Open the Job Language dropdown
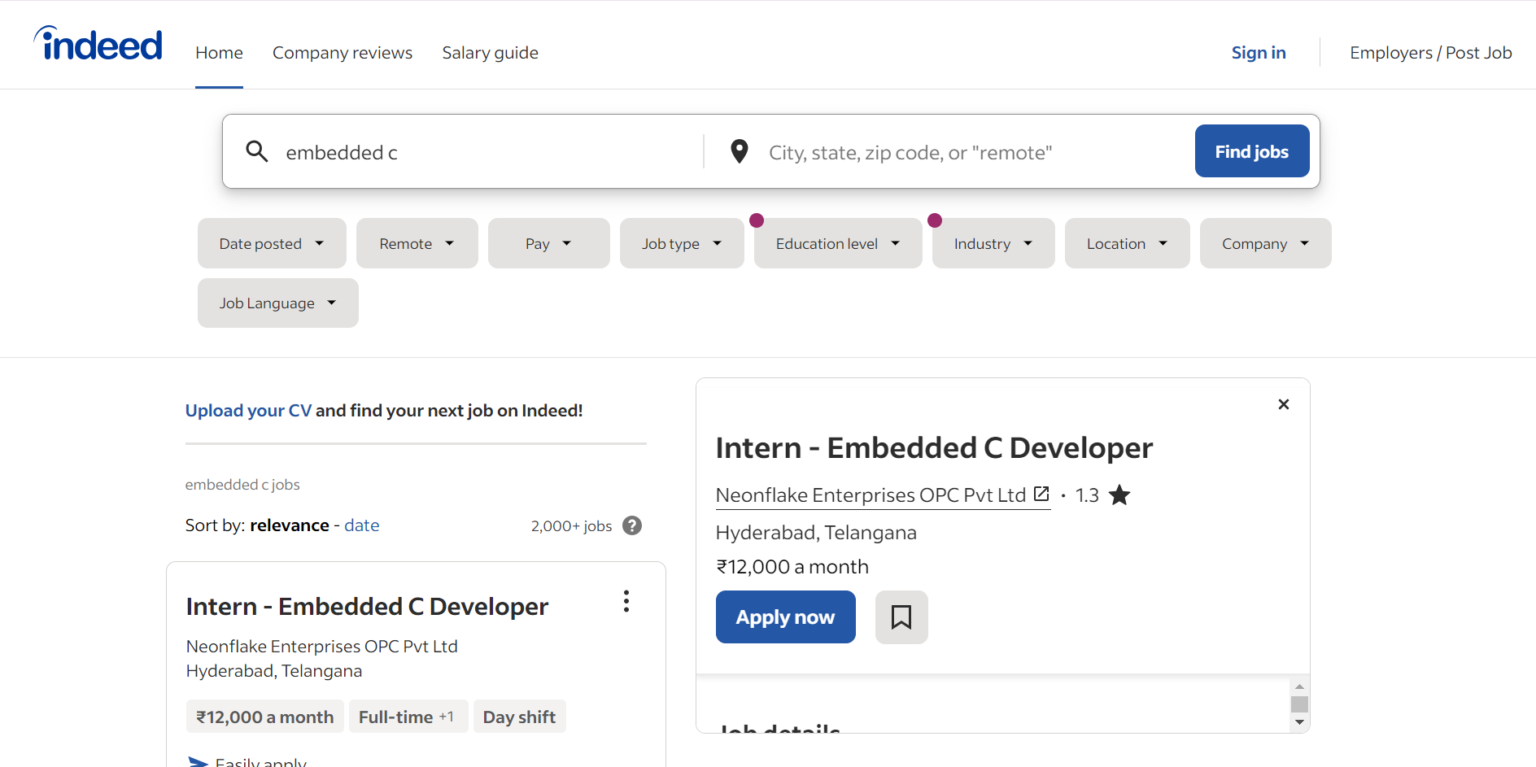 pos(277,303)
